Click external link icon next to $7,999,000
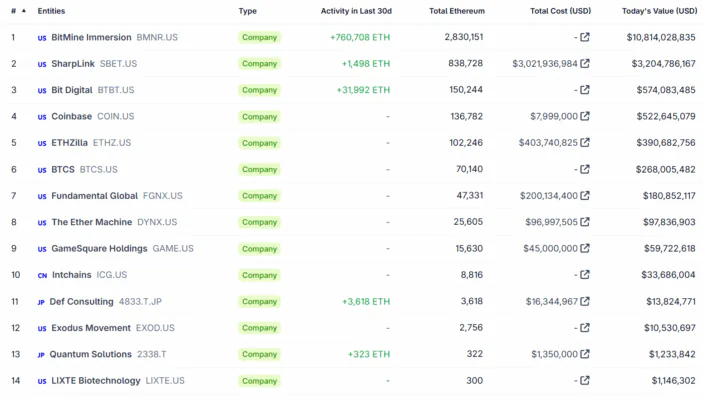Screen dimensions: 703x400 click(x=585, y=116)
